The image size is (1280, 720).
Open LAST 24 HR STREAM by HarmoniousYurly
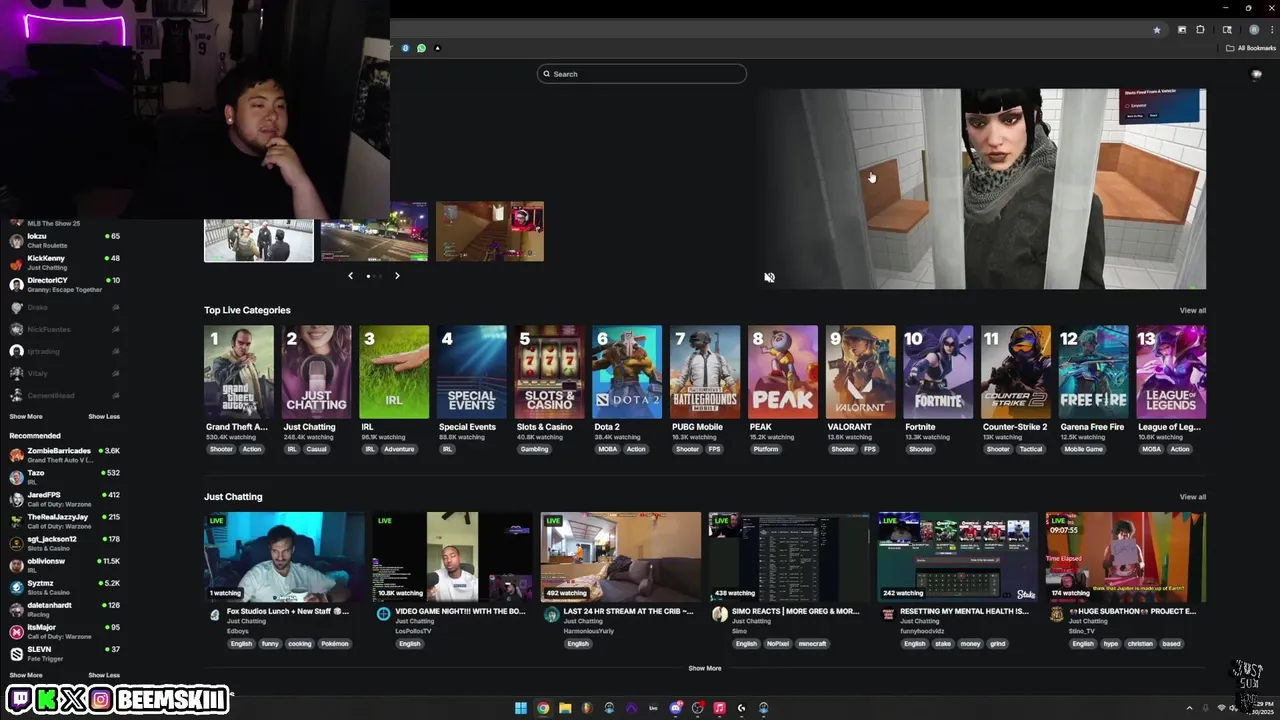point(621,556)
